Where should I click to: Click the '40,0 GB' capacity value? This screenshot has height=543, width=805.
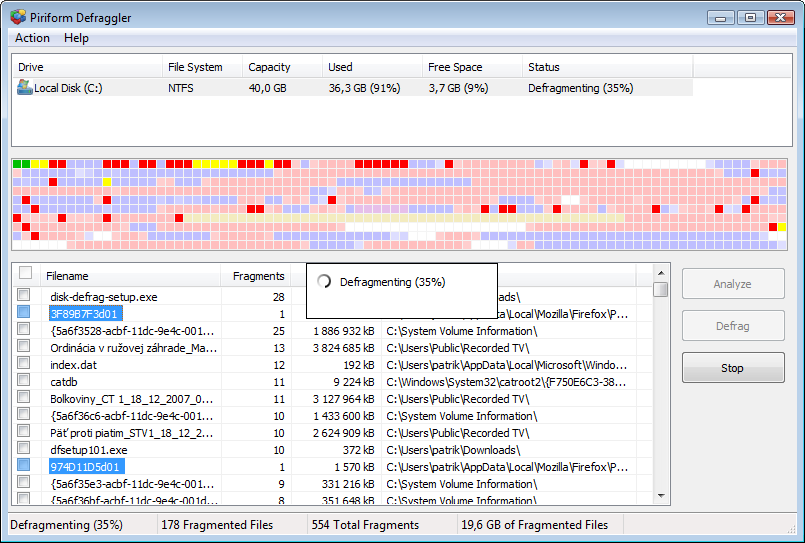click(267, 88)
